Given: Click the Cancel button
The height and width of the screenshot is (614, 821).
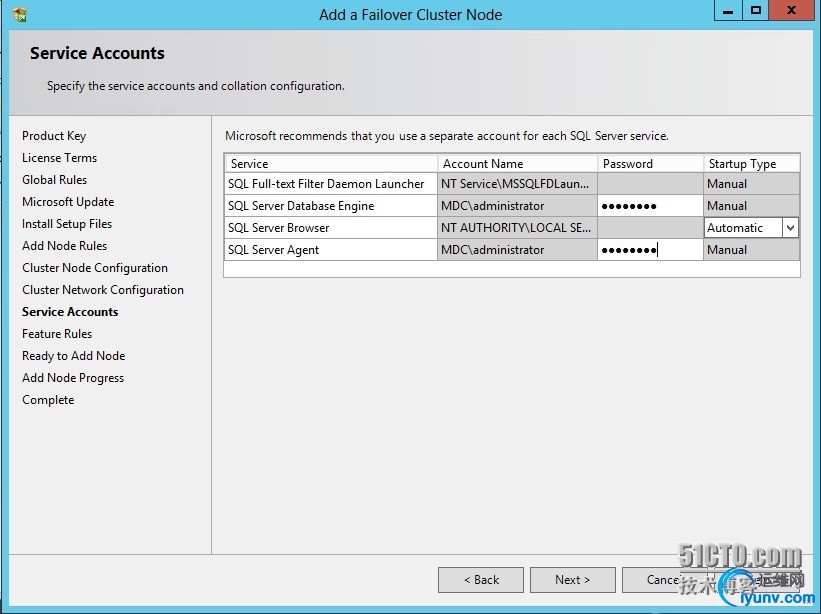Looking at the screenshot, I should 664,580.
